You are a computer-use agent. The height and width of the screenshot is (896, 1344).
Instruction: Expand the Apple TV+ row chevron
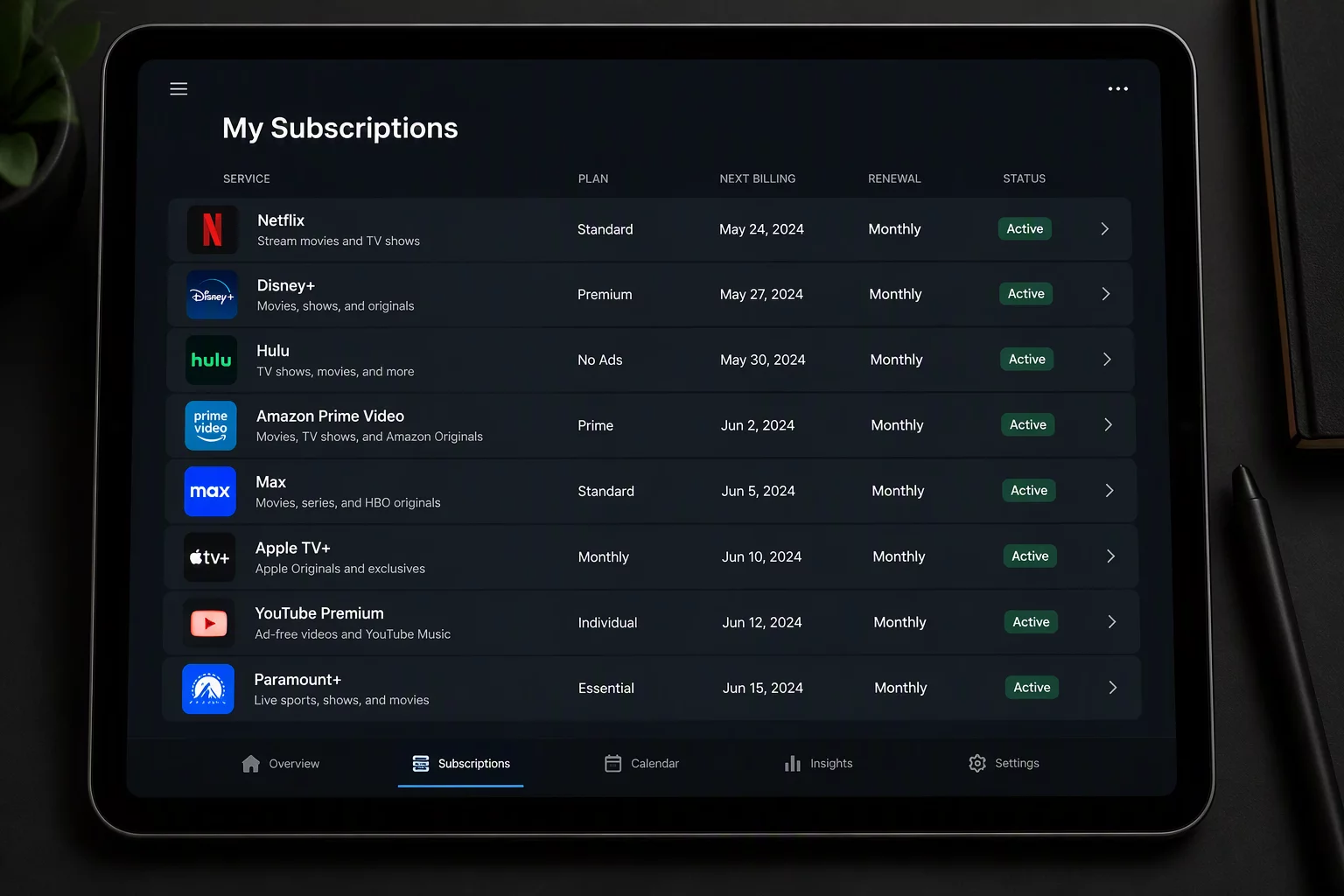tap(1110, 556)
